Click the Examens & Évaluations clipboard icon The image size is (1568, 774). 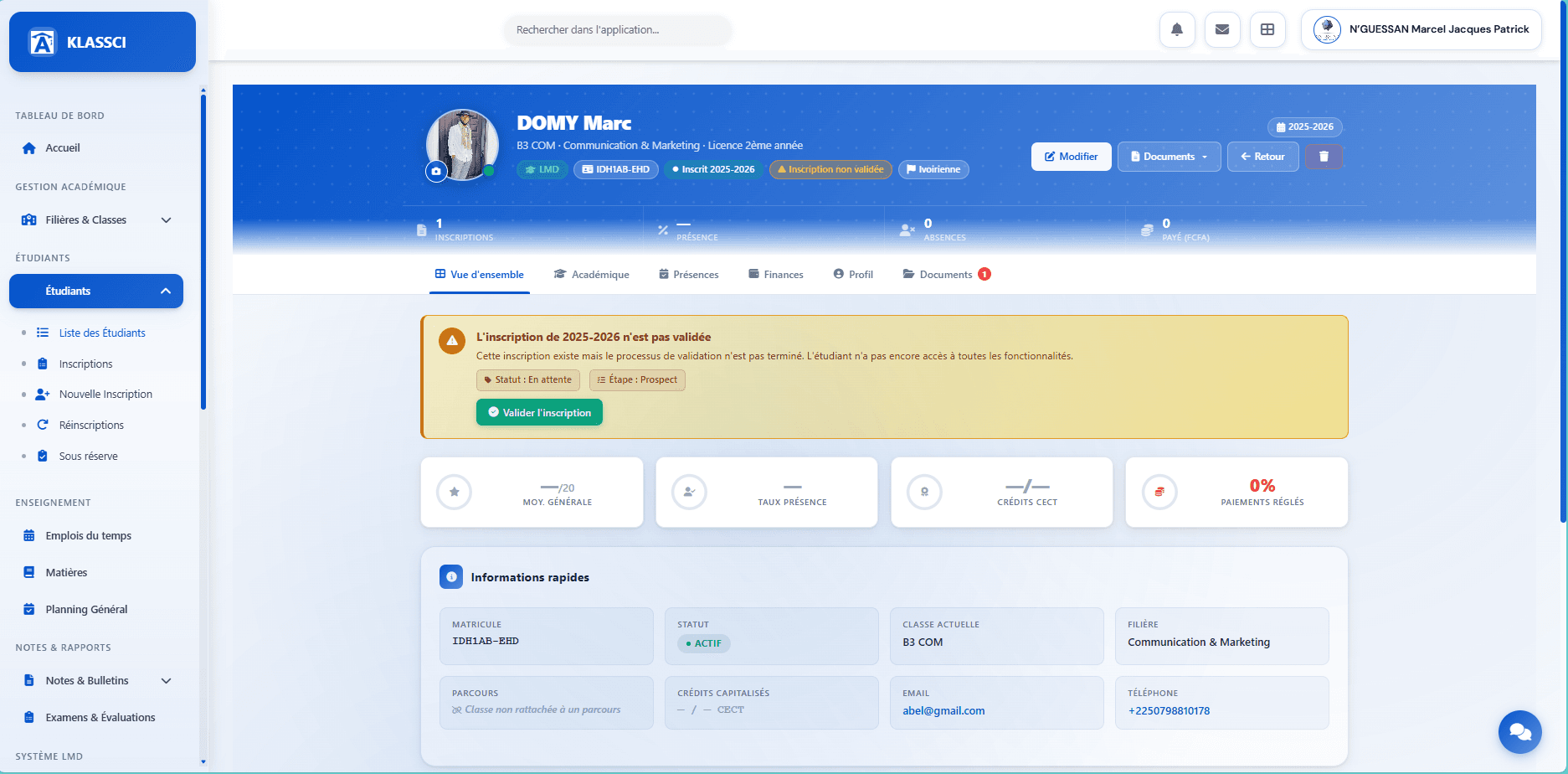point(29,718)
